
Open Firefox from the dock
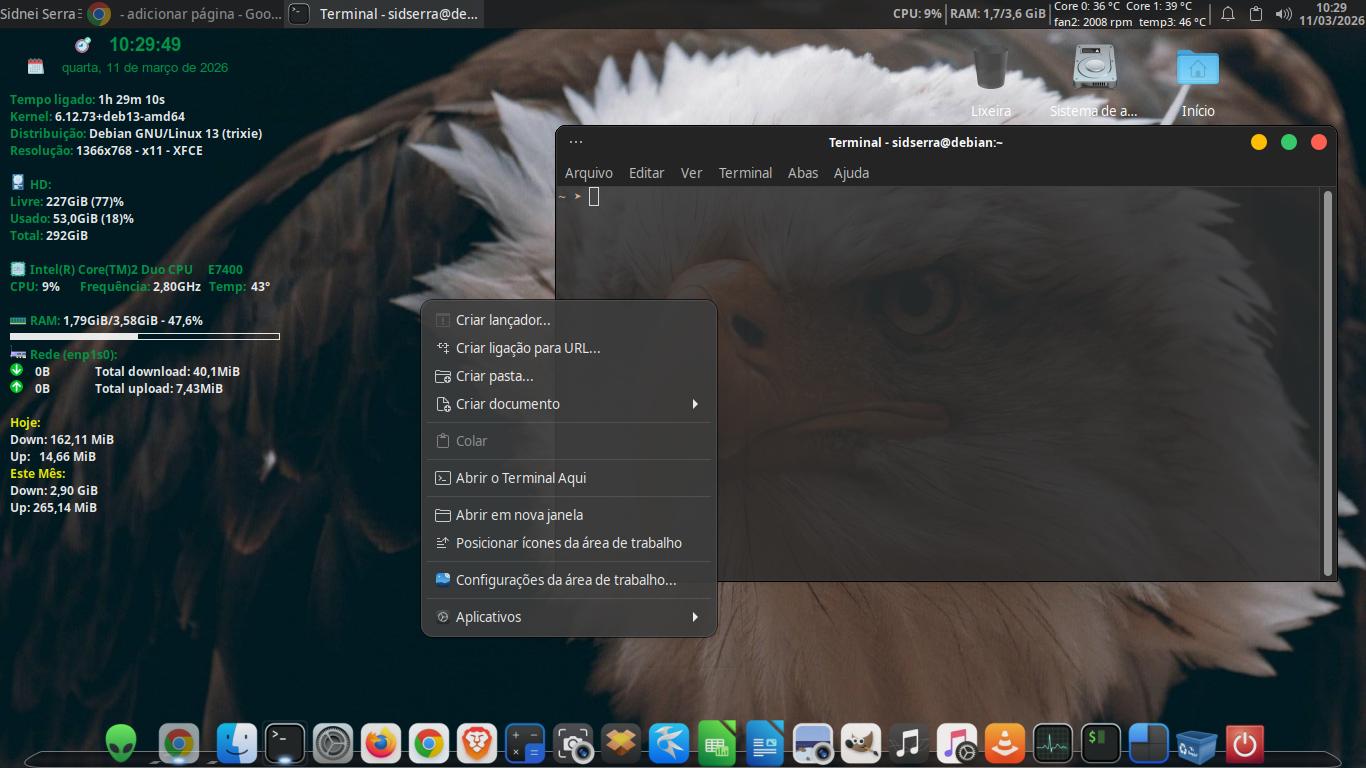[380, 744]
